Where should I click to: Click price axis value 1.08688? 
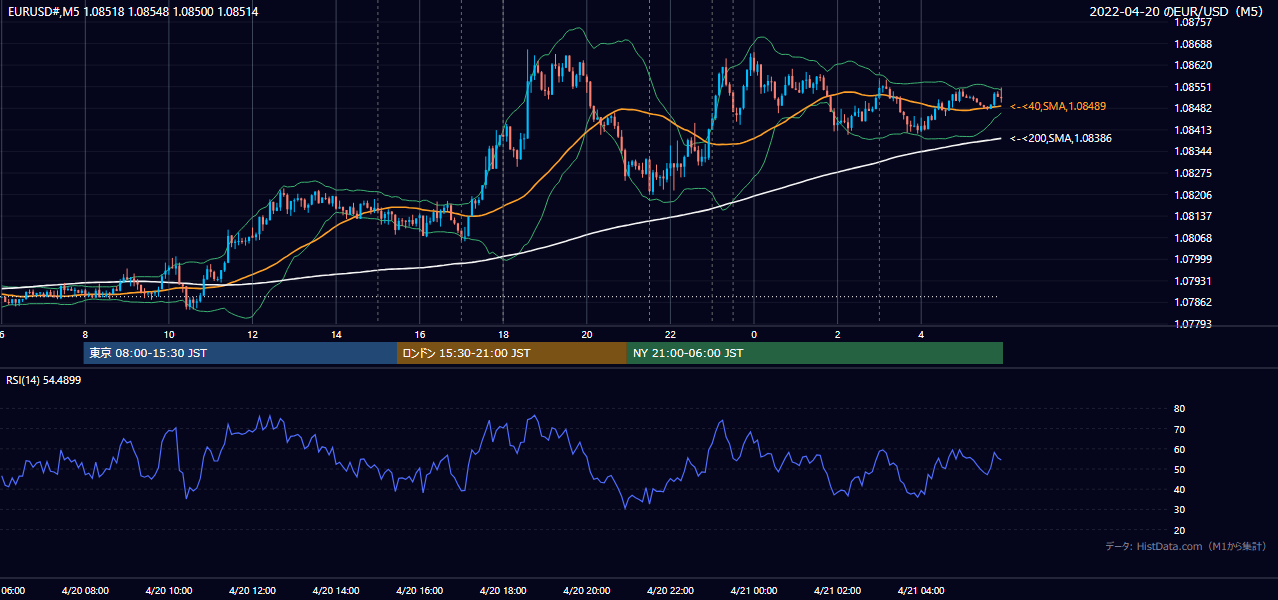click(1193, 44)
